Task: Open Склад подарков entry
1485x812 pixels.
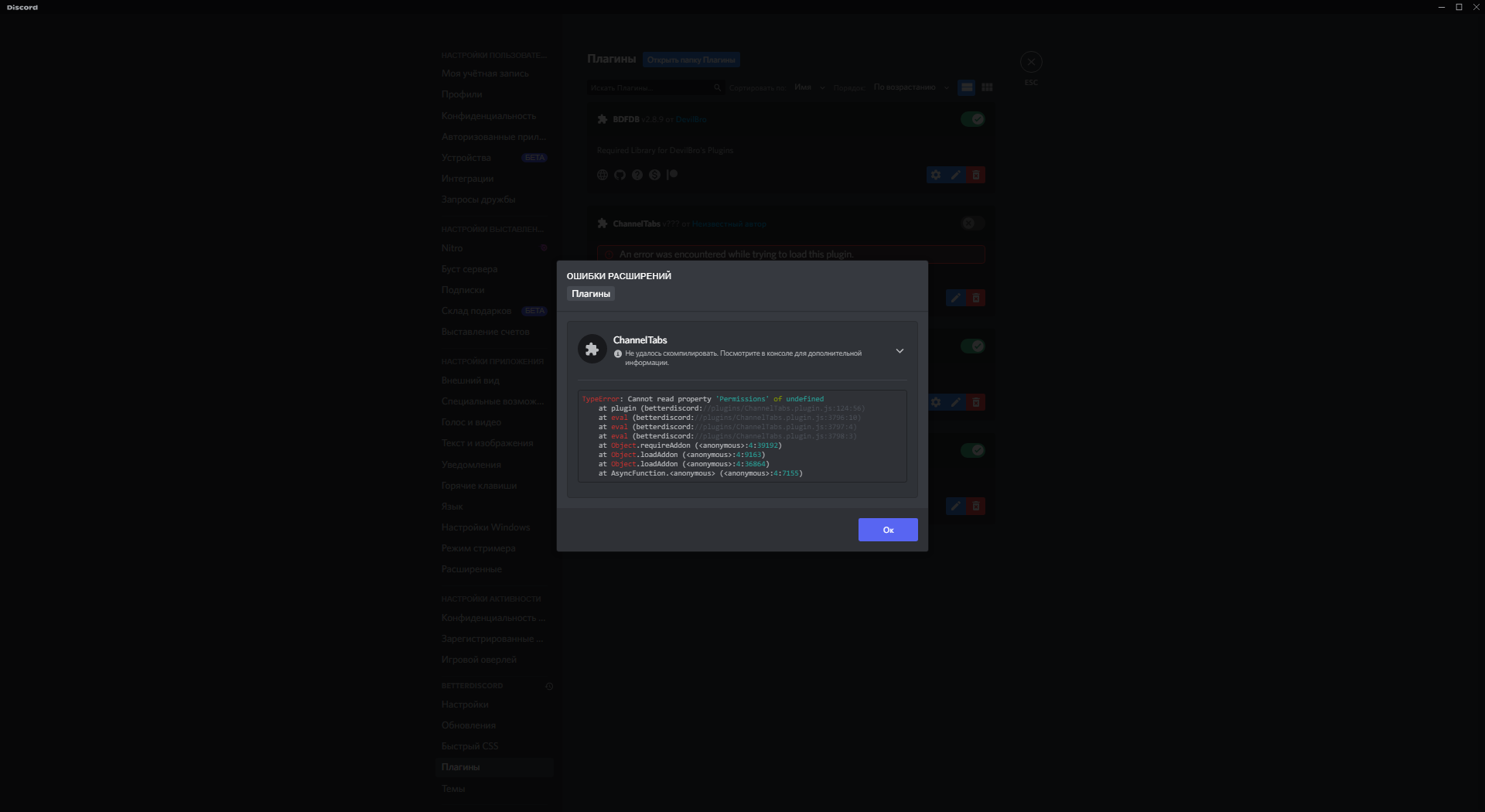Action: (494, 311)
